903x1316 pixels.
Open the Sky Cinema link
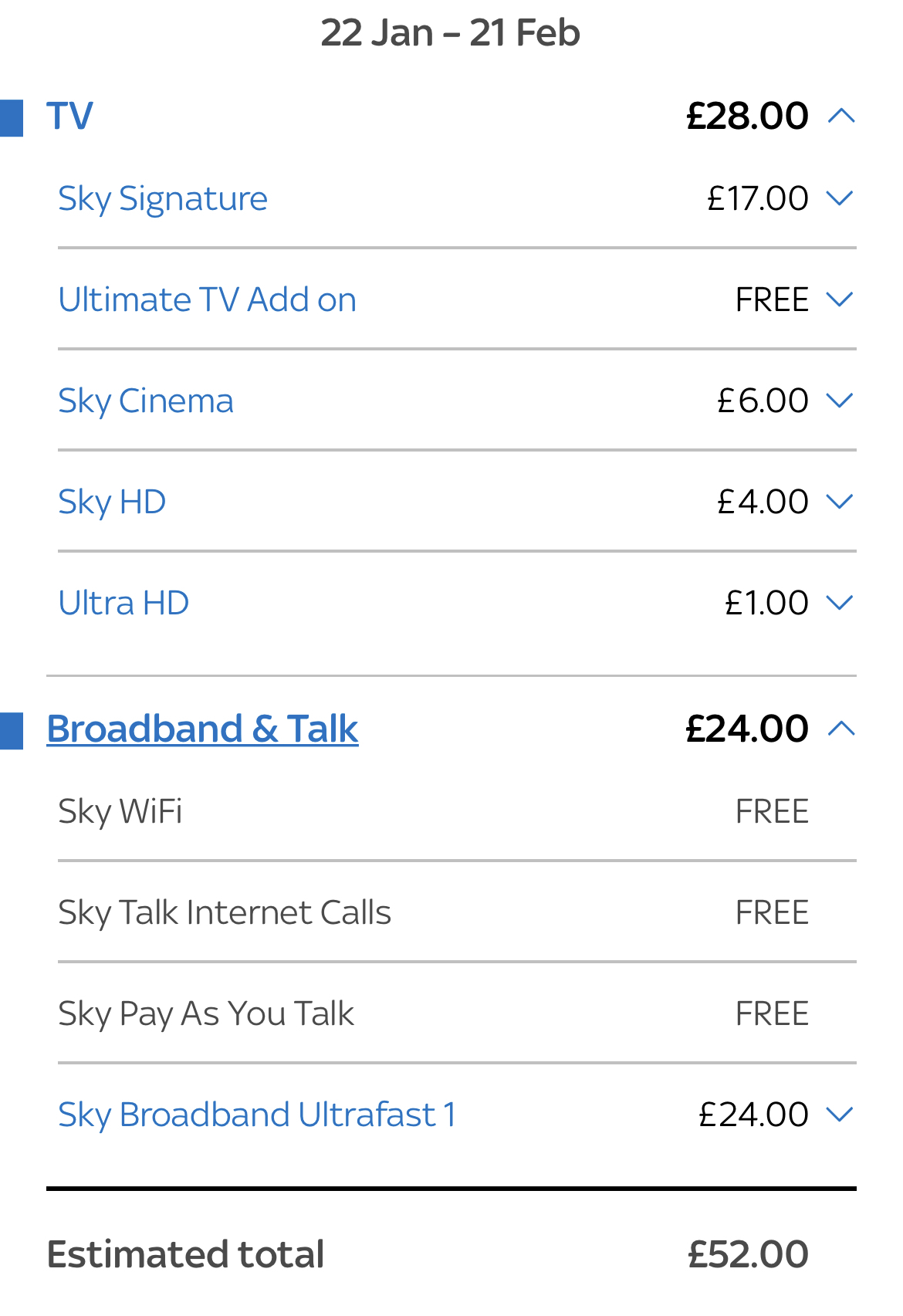pos(146,401)
